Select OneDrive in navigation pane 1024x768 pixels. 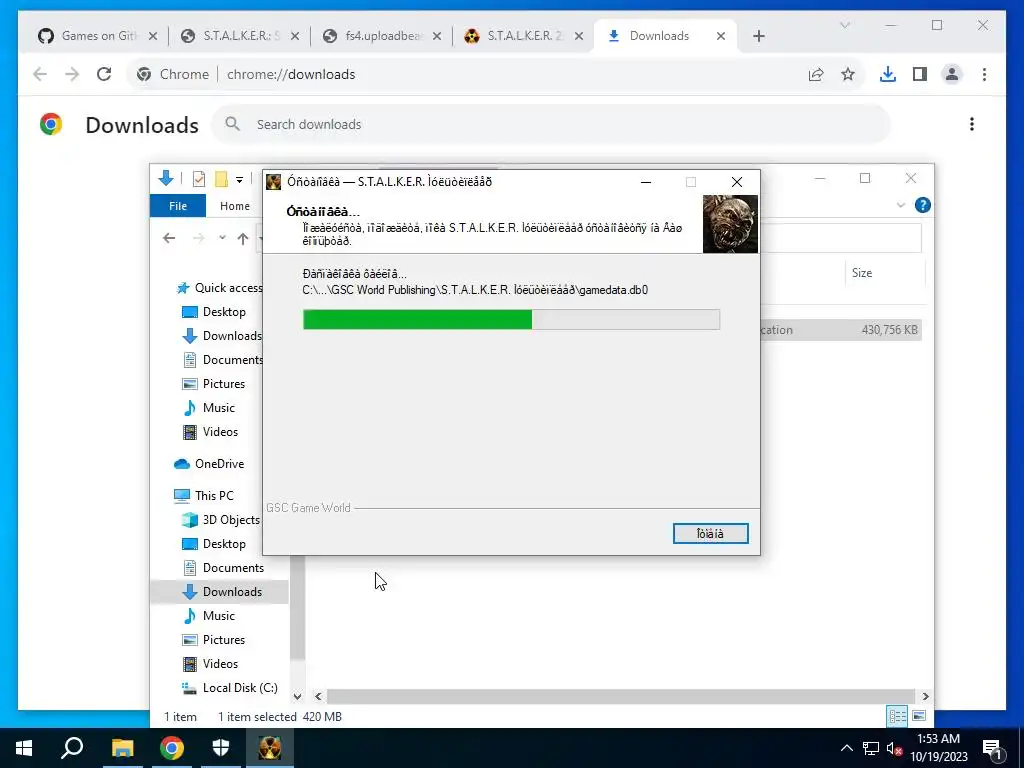[219, 464]
